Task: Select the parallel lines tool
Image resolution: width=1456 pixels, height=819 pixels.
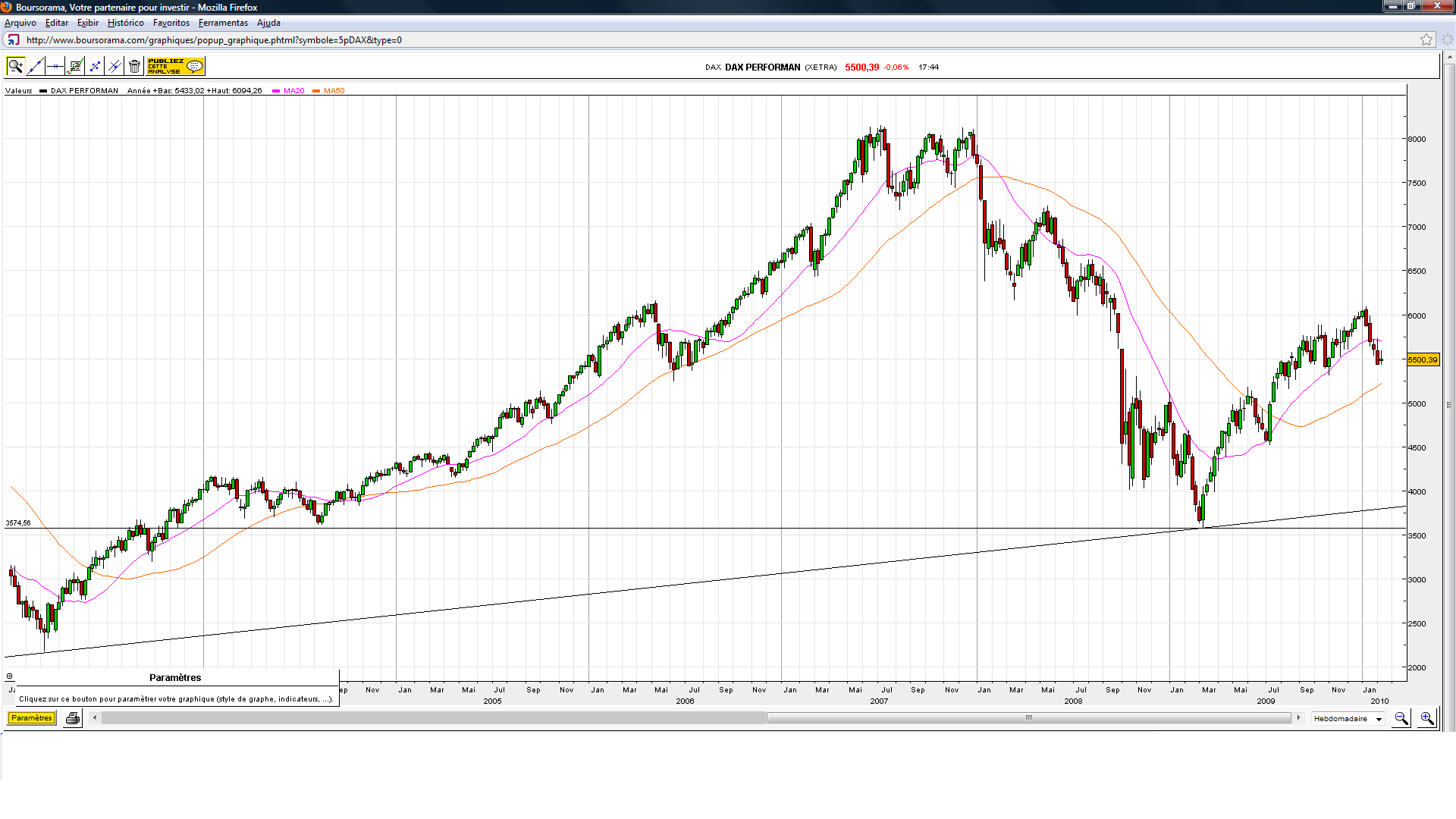Action: pos(115,67)
